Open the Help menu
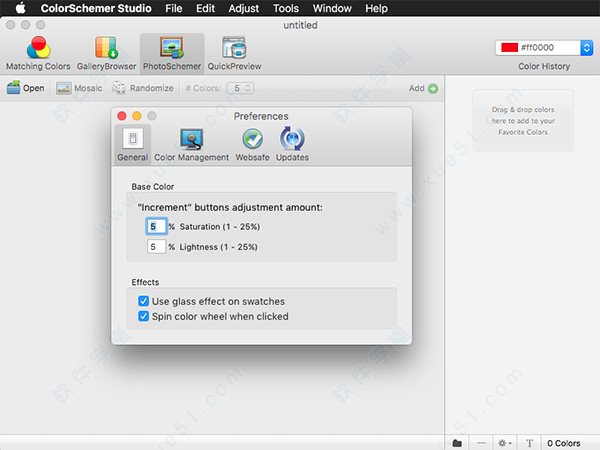Viewport: 600px width, 450px height. [x=377, y=8]
